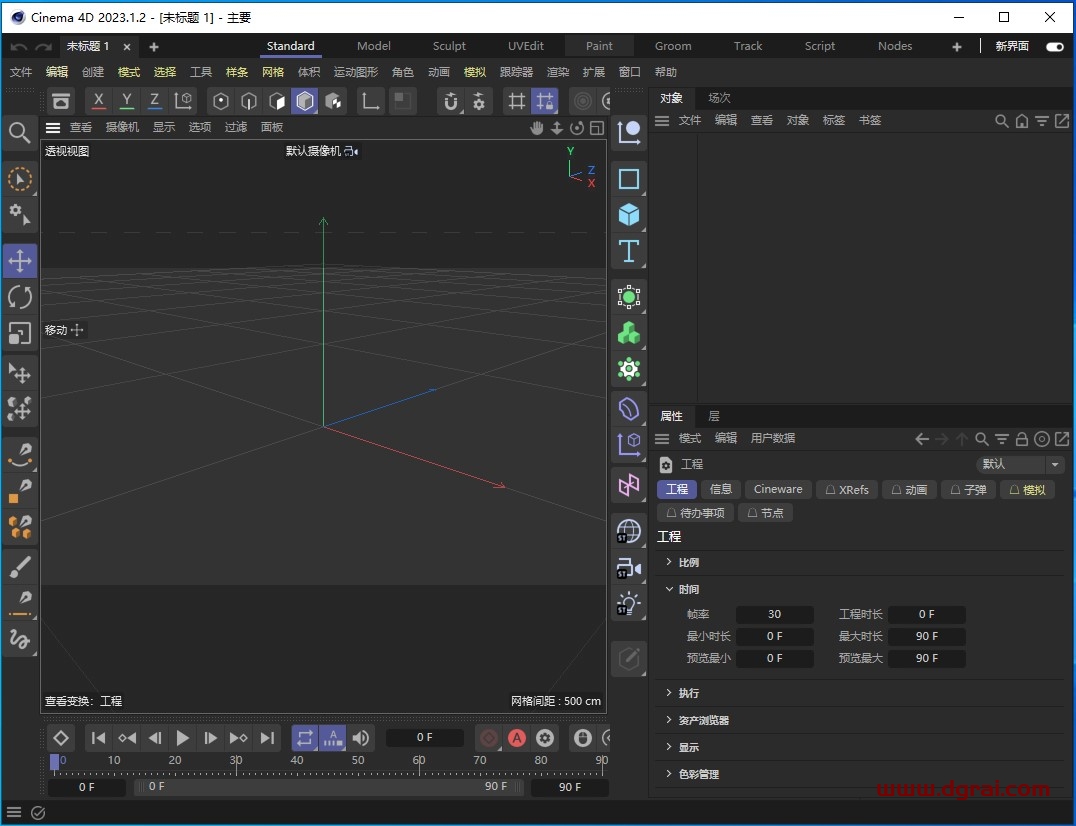Select the Scale tool
1076x826 pixels.
click(20, 333)
